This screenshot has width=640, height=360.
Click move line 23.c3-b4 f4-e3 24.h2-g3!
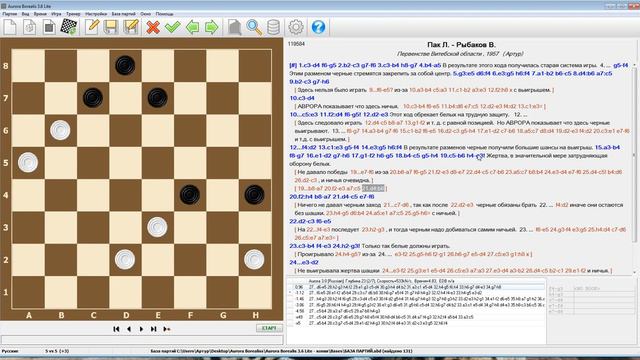pos(325,246)
